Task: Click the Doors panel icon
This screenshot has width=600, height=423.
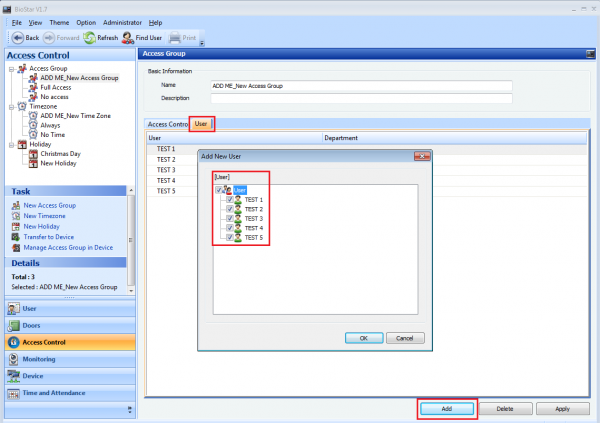Action: tap(13, 326)
